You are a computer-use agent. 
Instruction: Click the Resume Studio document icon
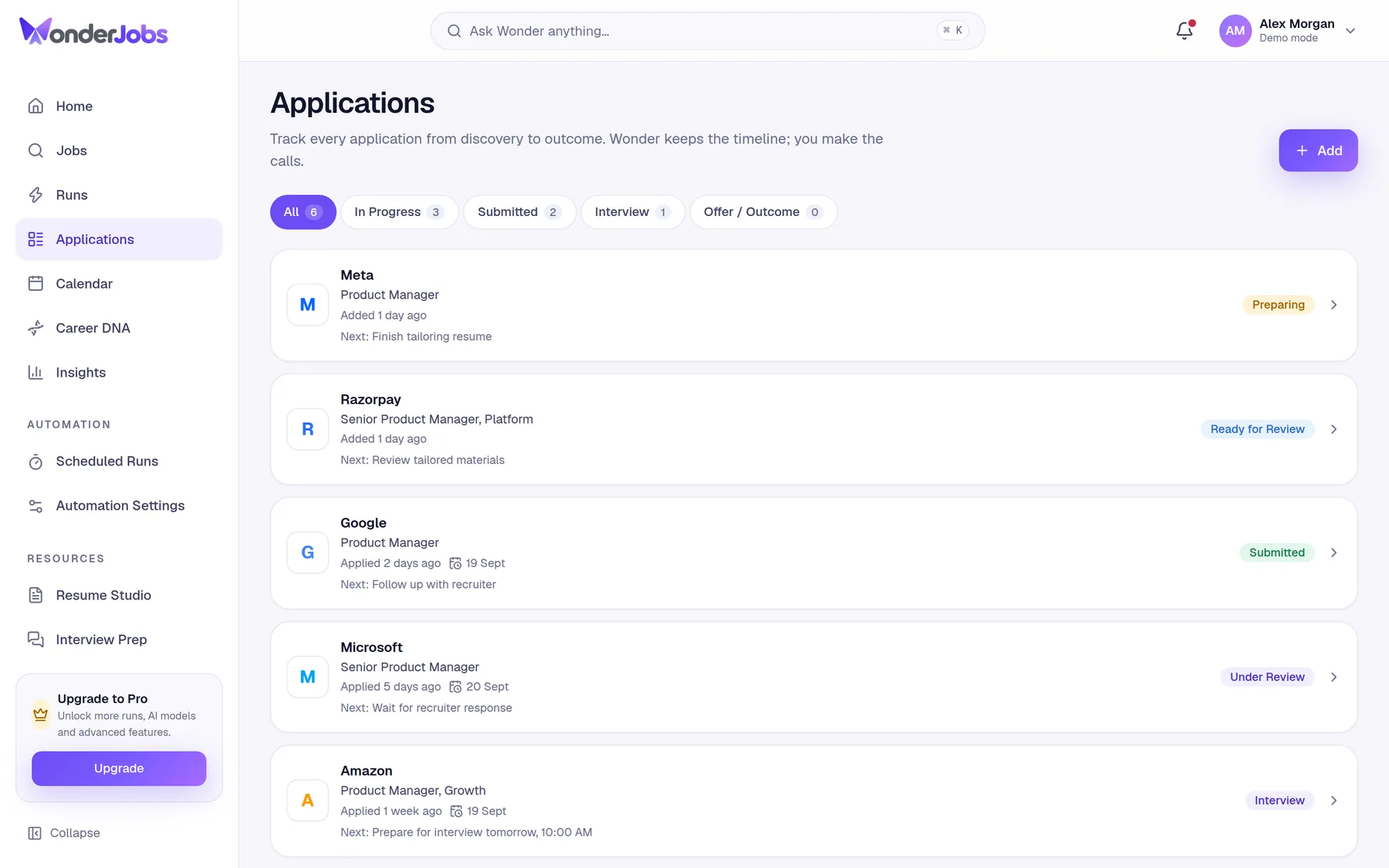35,595
